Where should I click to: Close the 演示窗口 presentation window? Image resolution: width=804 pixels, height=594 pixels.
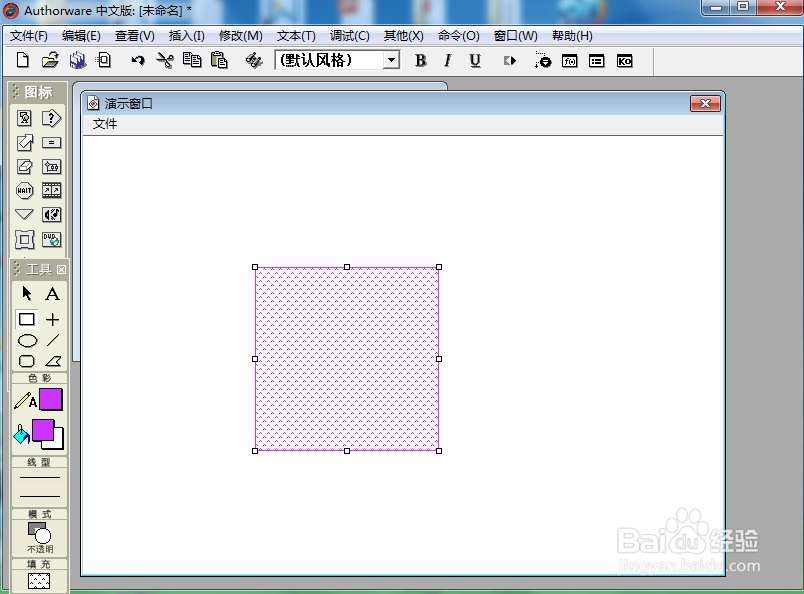point(705,104)
